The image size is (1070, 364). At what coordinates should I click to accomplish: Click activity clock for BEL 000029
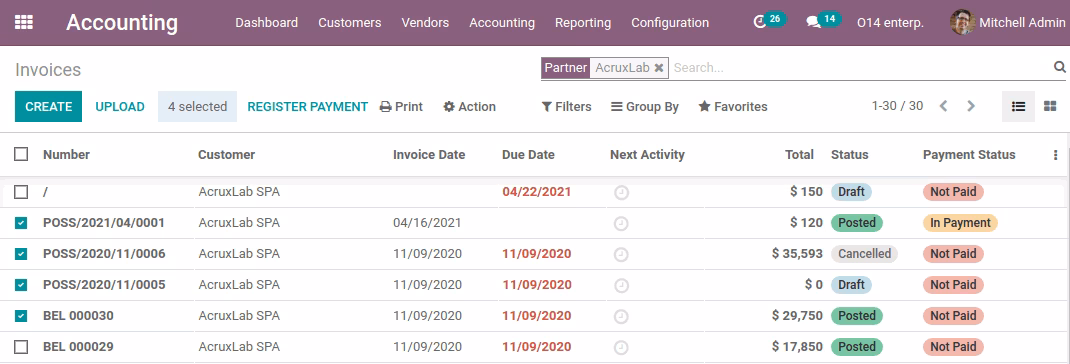point(621,348)
